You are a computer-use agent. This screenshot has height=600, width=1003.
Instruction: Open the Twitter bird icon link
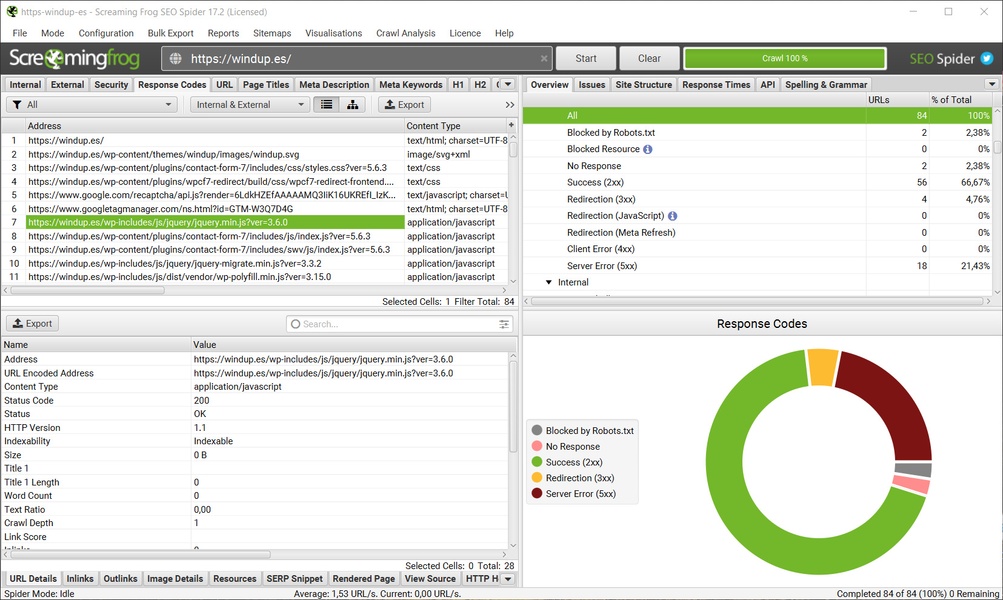(987, 59)
